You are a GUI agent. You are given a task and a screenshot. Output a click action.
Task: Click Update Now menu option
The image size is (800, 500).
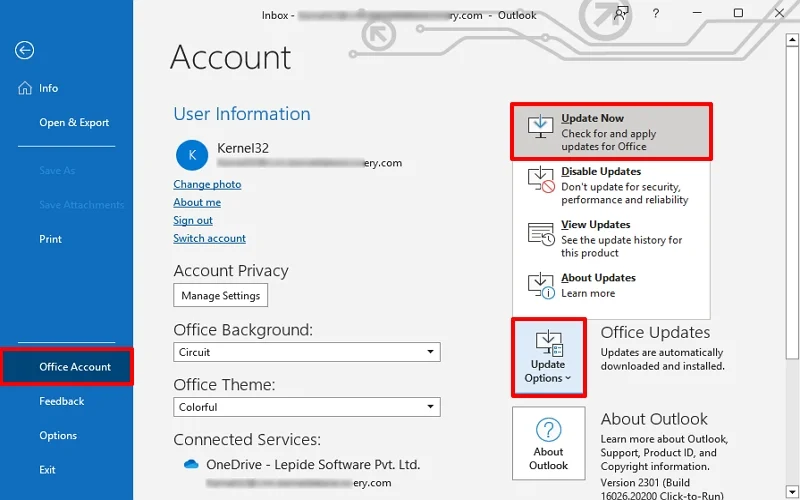coord(611,132)
